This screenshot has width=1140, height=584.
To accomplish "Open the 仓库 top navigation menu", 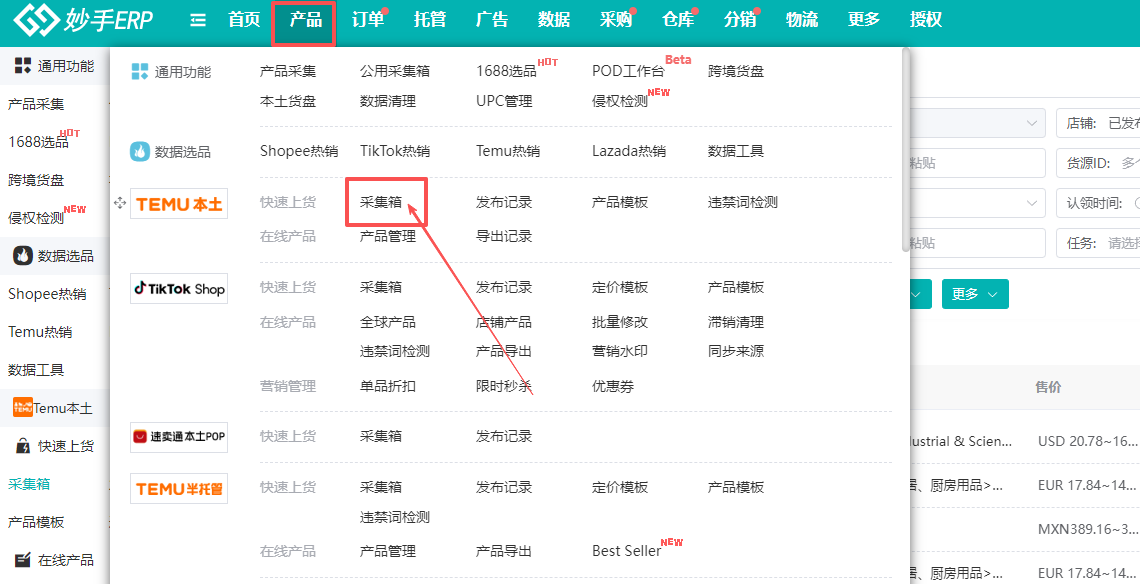I will [678, 20].
